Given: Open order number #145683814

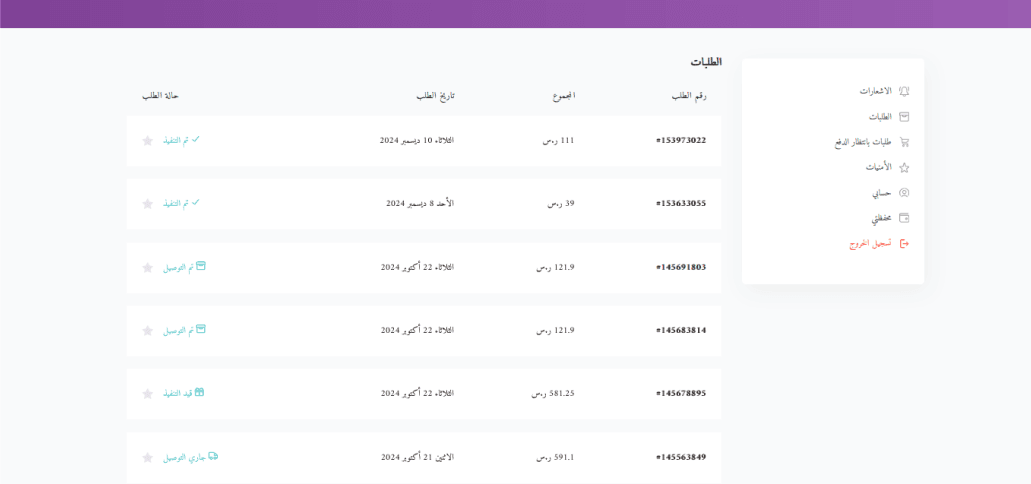Looking at the screenshot, I should [x=681, y=331].
